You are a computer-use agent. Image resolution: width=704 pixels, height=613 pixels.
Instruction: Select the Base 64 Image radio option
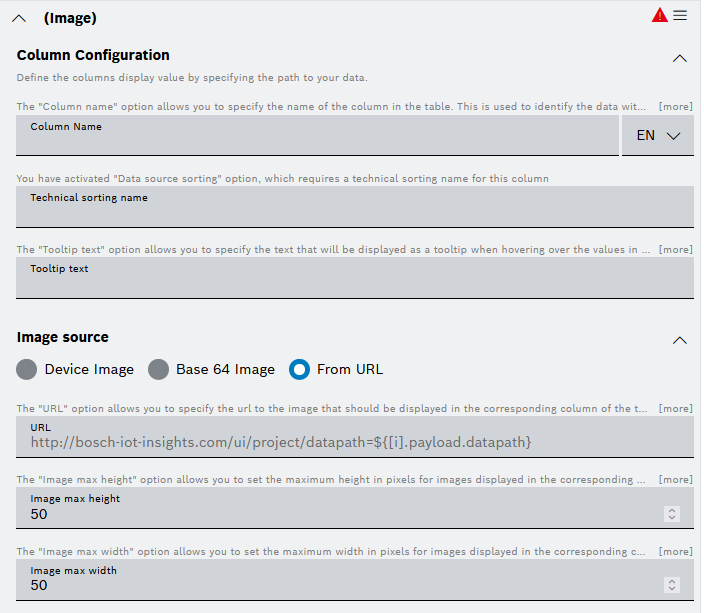(158, 369)
